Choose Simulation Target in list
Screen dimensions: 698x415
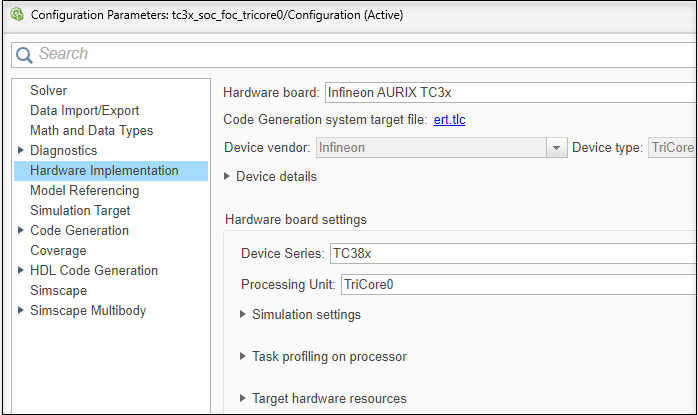pyautogui.click(x=80, y=211)
